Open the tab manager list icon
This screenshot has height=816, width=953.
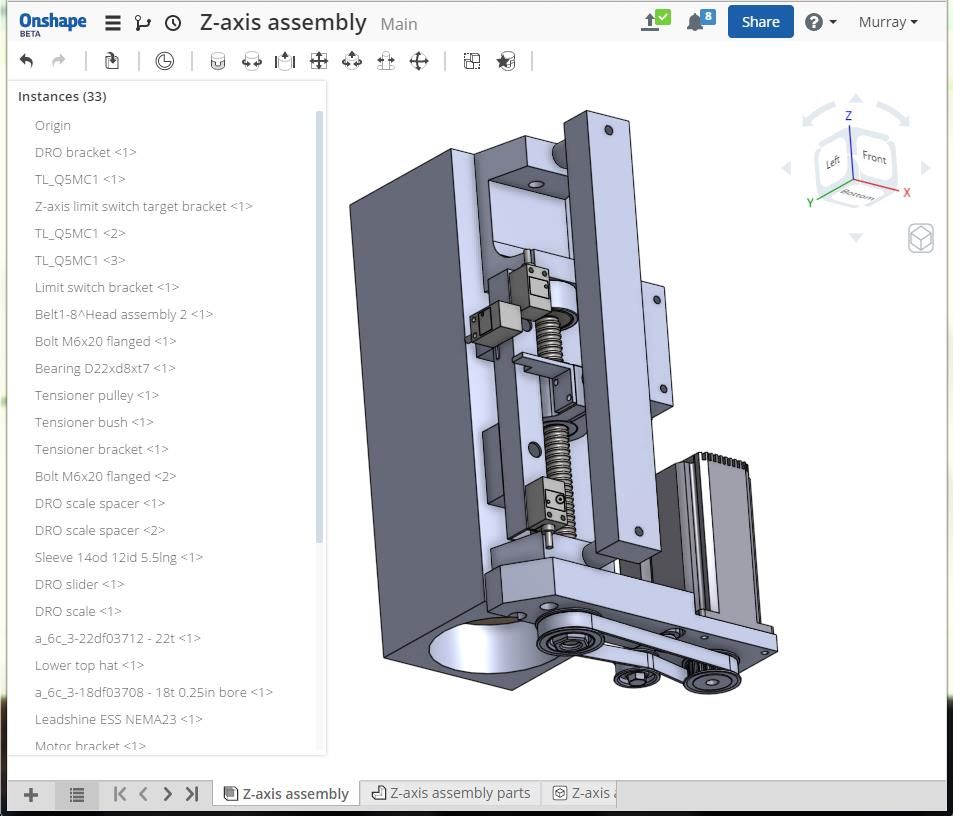(x=77, y=794)
